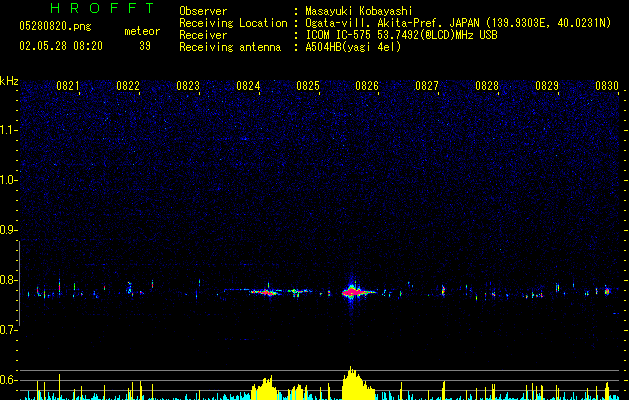Viewport: 629px width, 400px height.
Task: Click the 1.1 frequency axis label
Action: [9, 130]
